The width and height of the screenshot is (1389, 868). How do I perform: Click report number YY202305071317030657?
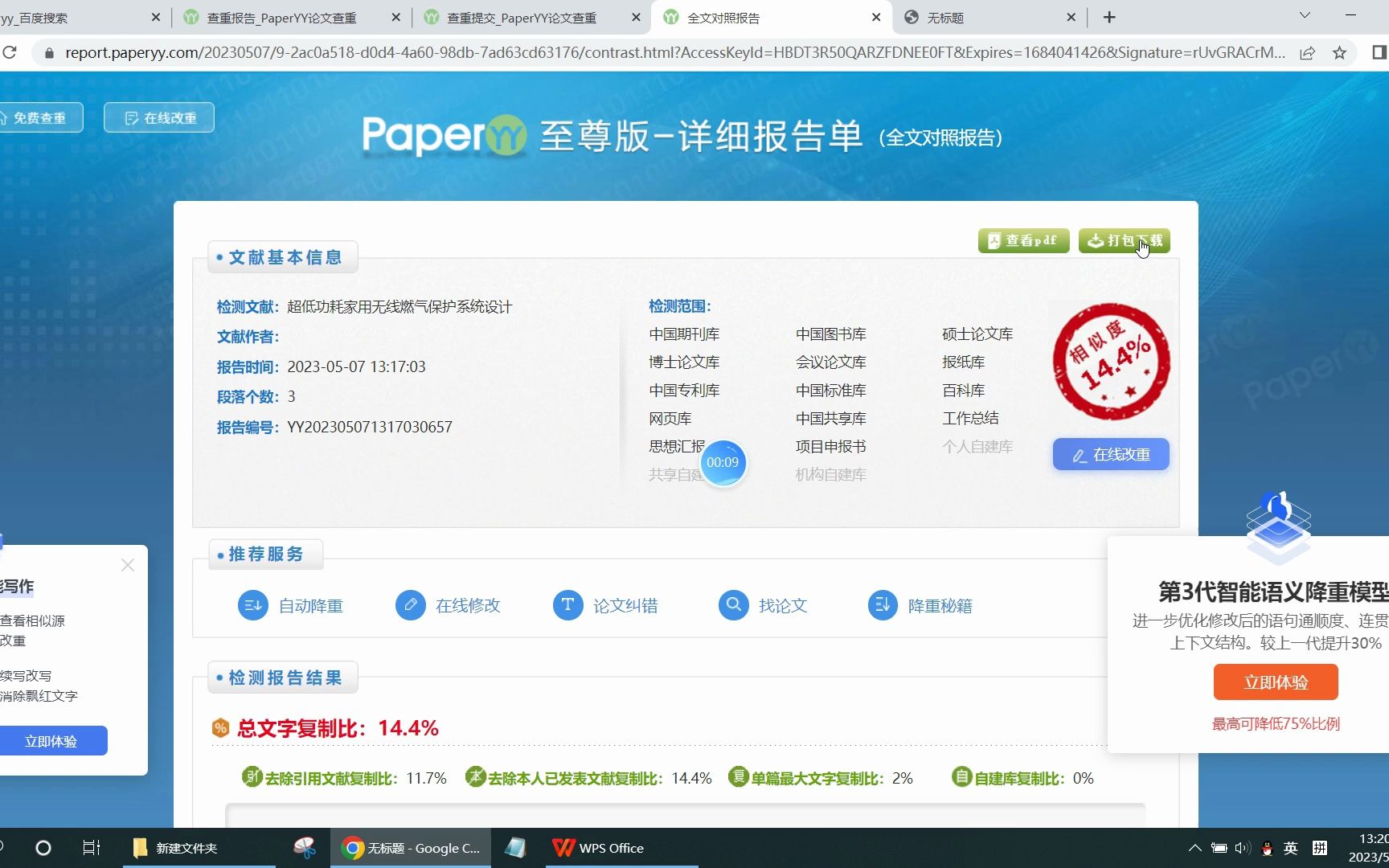click(x=370, y=427)
